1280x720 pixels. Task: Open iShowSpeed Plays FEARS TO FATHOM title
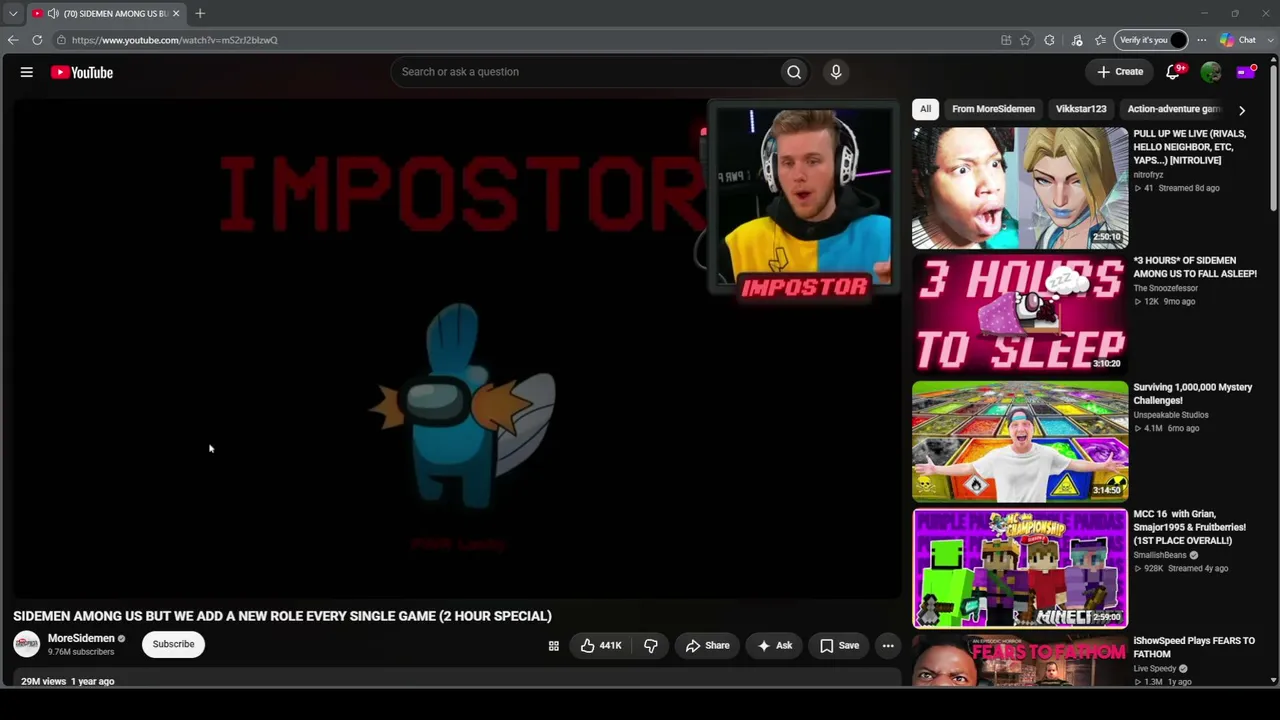pos(1194,647)
